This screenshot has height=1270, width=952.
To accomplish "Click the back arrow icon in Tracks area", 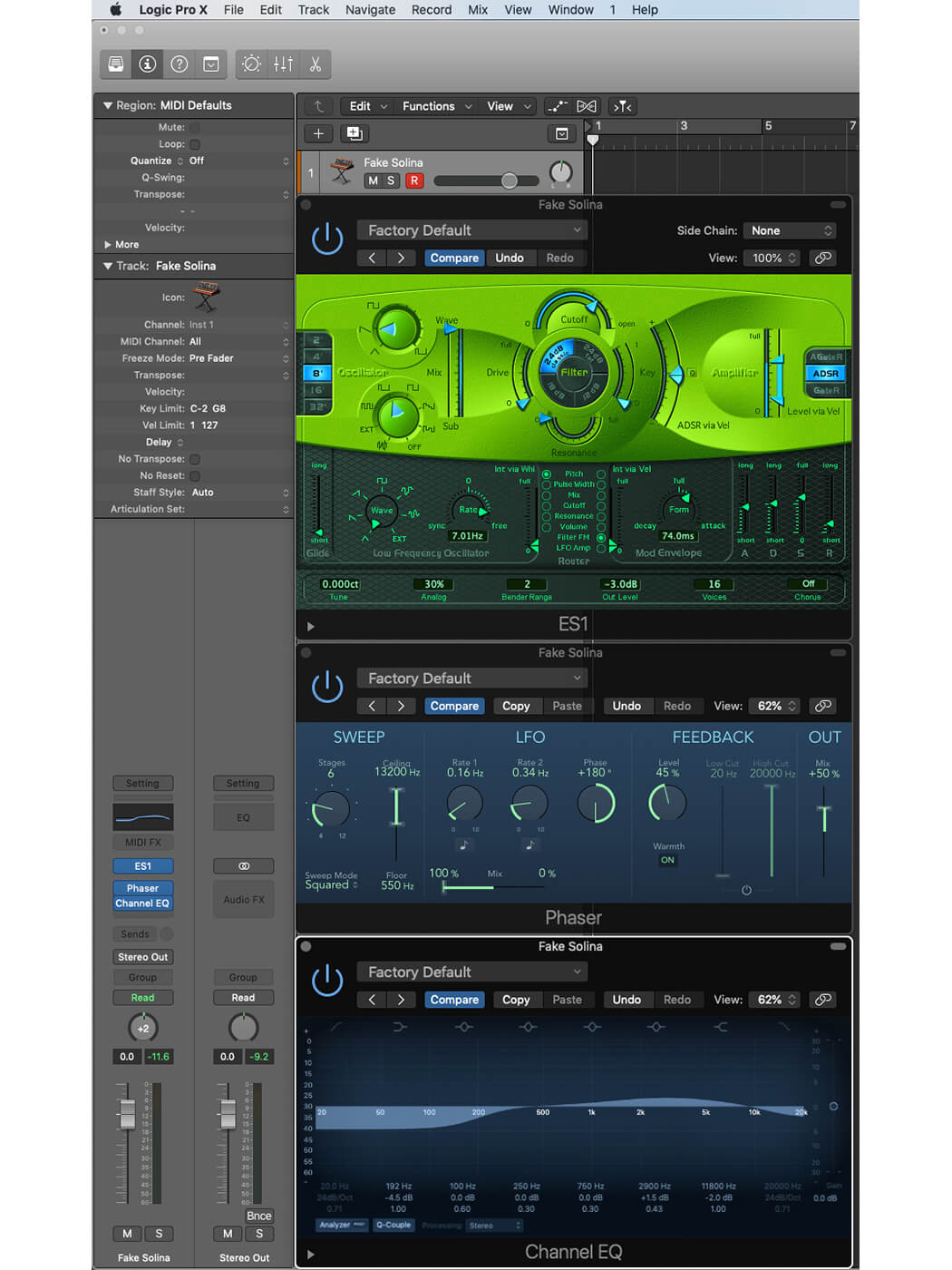I will pos(318,106).
